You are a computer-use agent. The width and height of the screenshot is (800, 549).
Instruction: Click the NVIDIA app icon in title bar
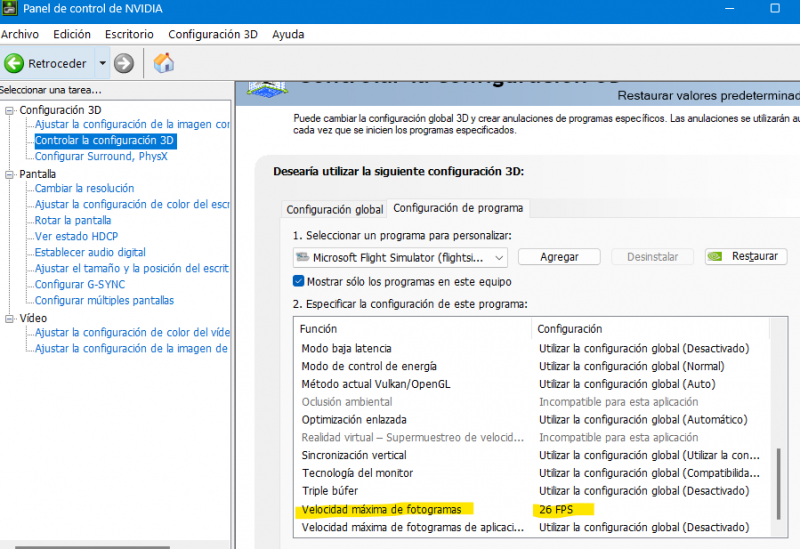pos(10,8)
